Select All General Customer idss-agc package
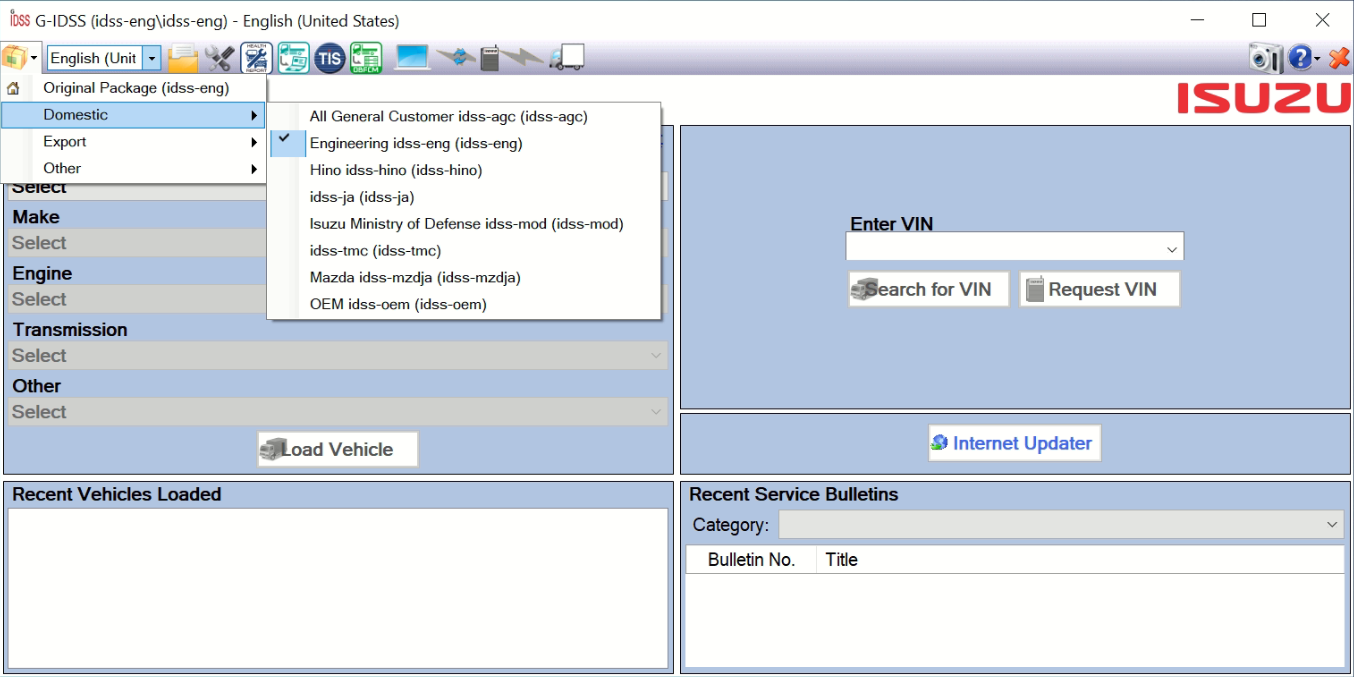 (464, 117)
